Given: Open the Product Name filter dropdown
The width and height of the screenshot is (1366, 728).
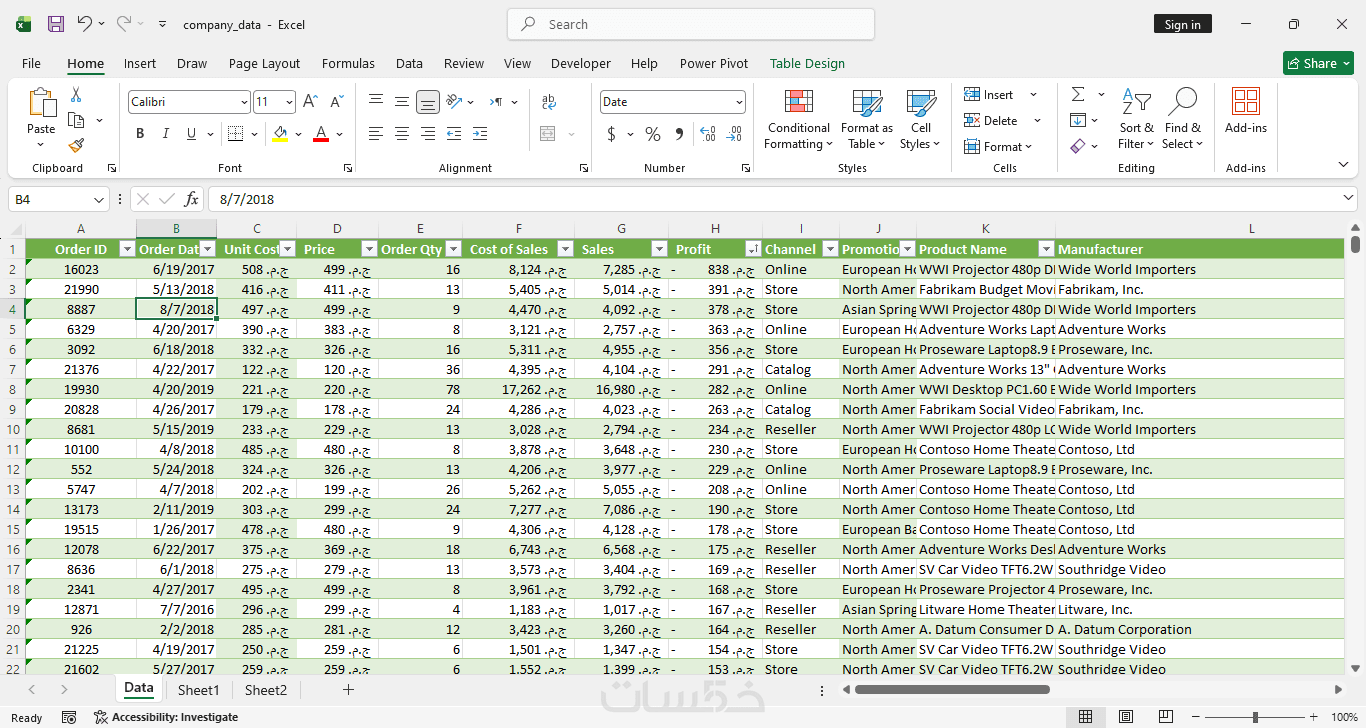Looking at the screenshot, I should coord(1046,249).
